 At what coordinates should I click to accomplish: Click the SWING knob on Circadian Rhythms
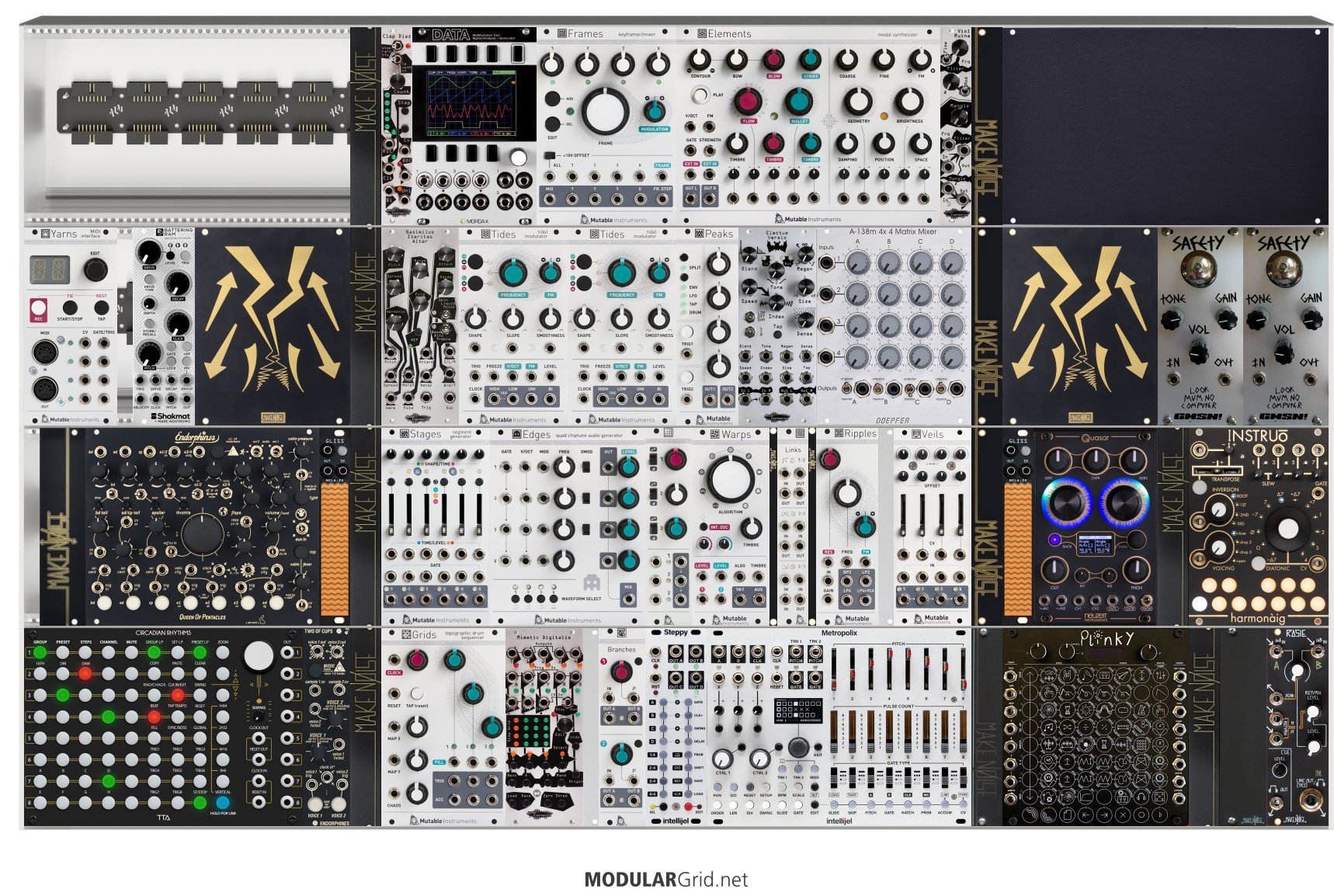tap(259, 717)
